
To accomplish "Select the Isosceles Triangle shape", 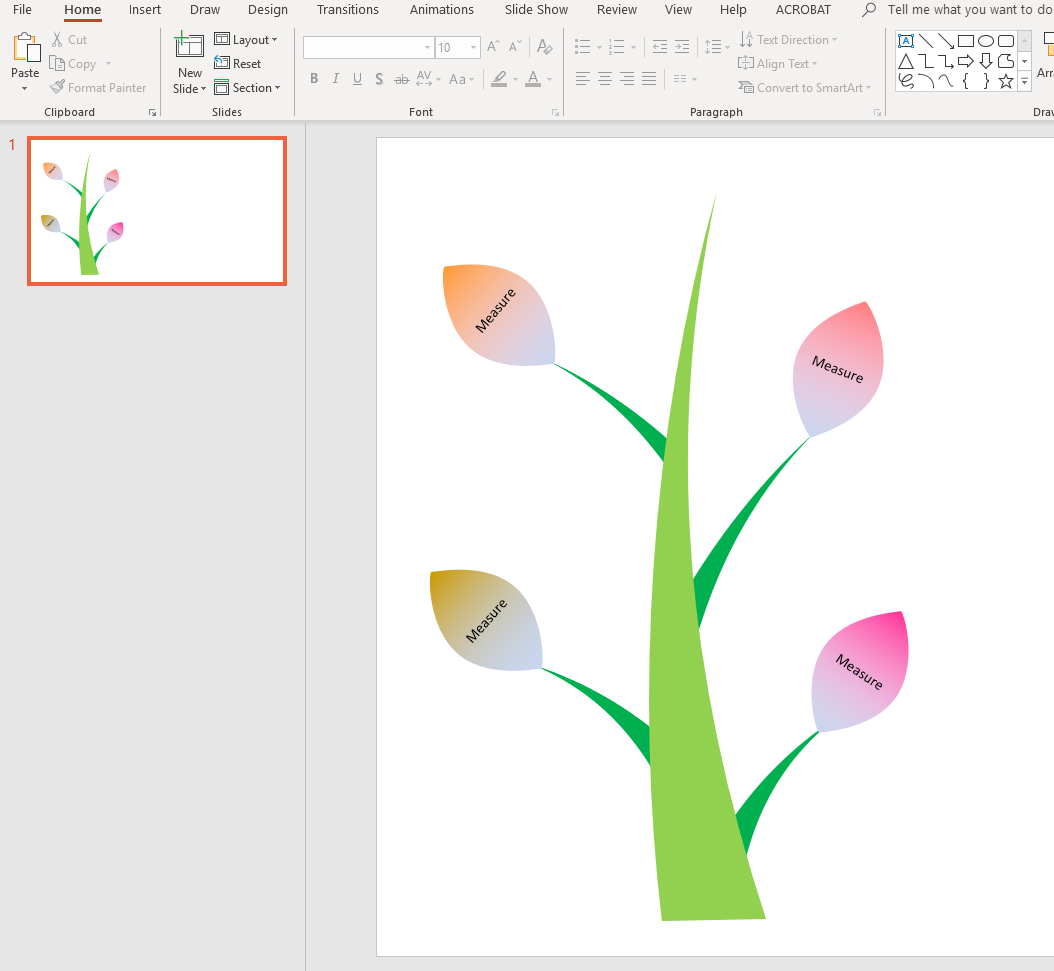I will click(905, 62).
